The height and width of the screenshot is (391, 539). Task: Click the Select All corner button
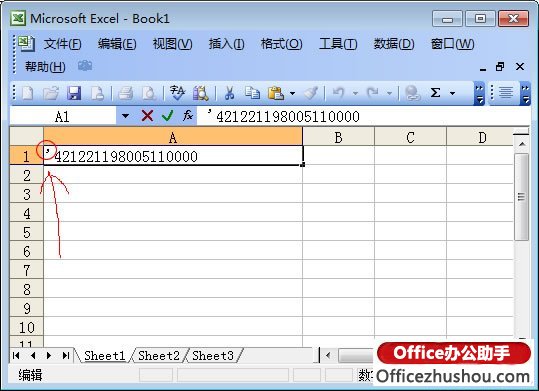pyautogui.click(x=26, y=137)
